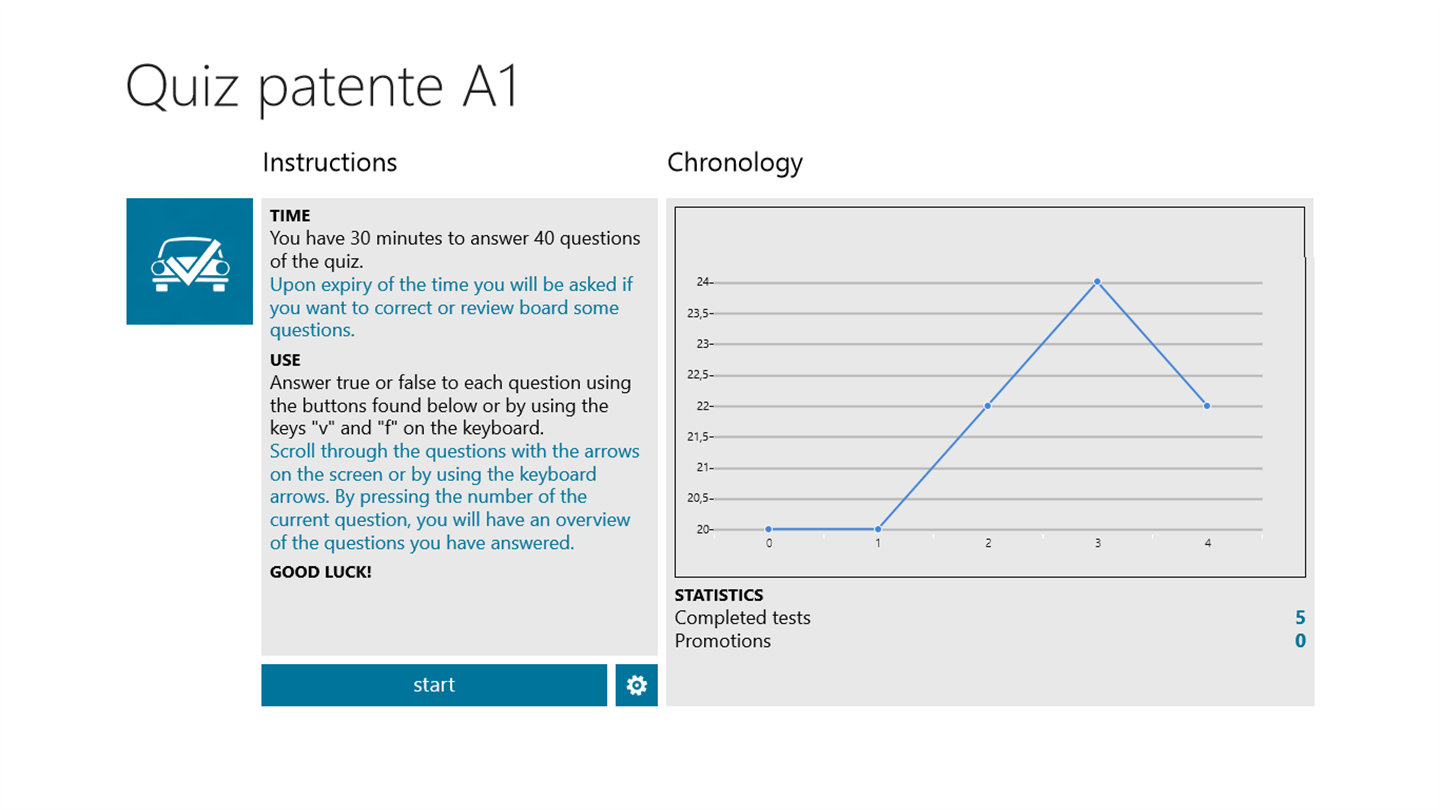The height and width of the screenshot is (810, 1440).
Task: Click the Promotions label
Action: tap(722, 641)
